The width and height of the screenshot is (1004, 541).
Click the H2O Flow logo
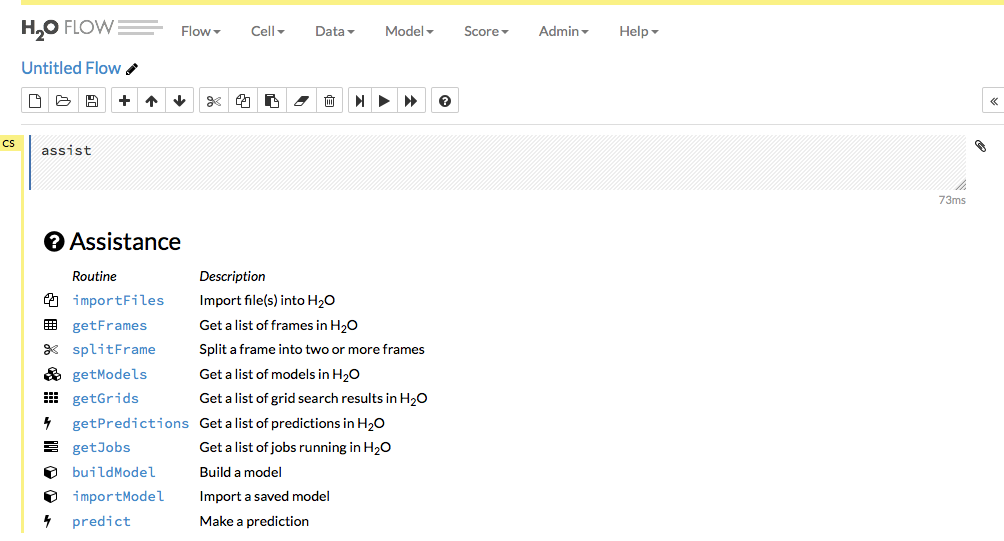click(x=92, y=29)
